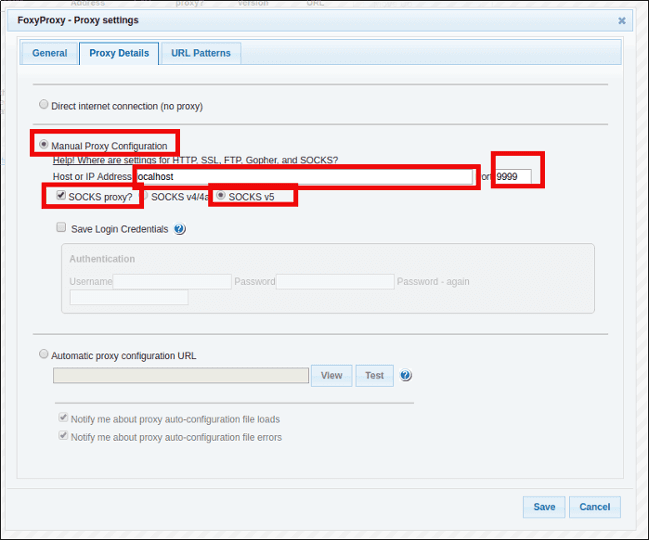This screenshot has height=540, width=649.
Task: Select Direct internet connection radio button
Action: point(43,104)
